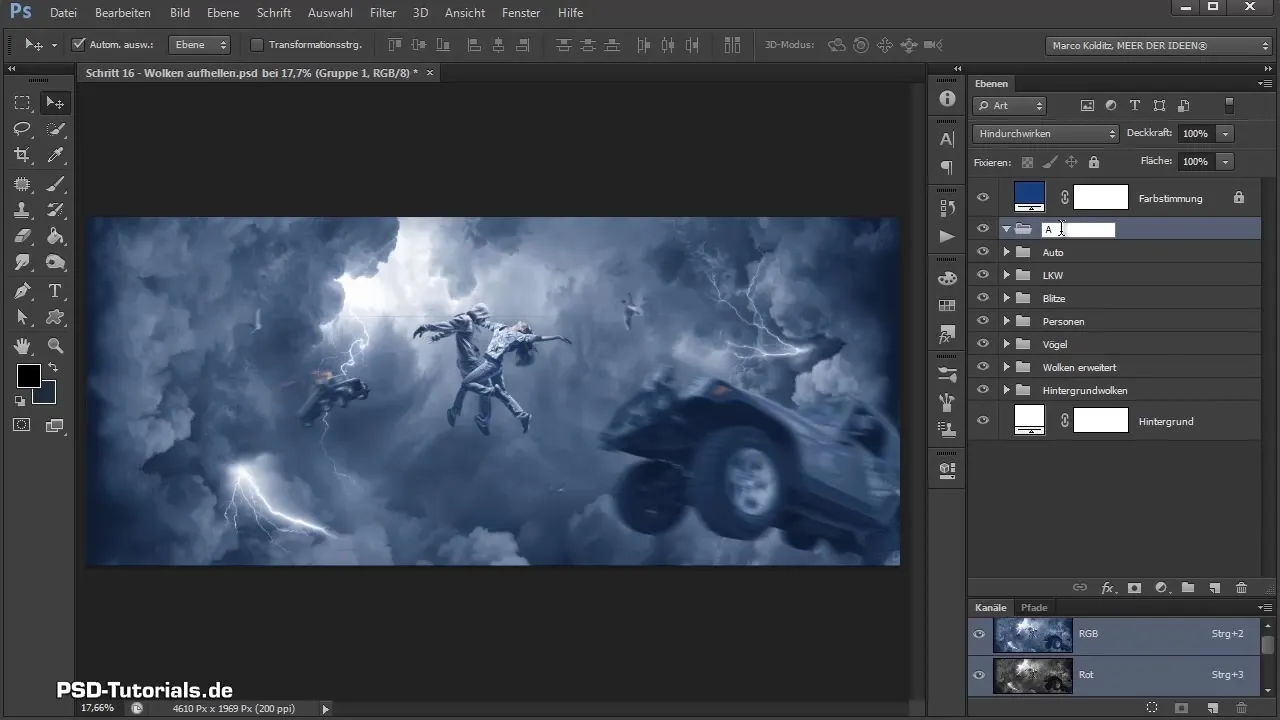1280x720 pixels.
Task: Close the document tab
Action: [x=430, y=73]
